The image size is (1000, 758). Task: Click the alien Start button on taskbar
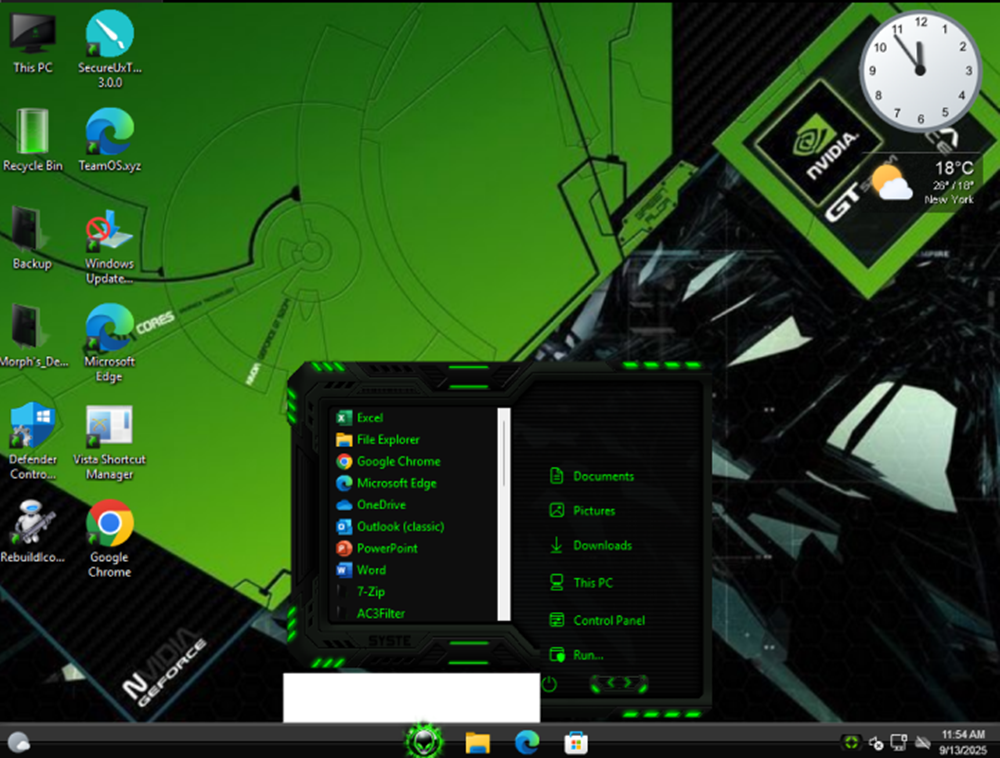click(423, 741)
